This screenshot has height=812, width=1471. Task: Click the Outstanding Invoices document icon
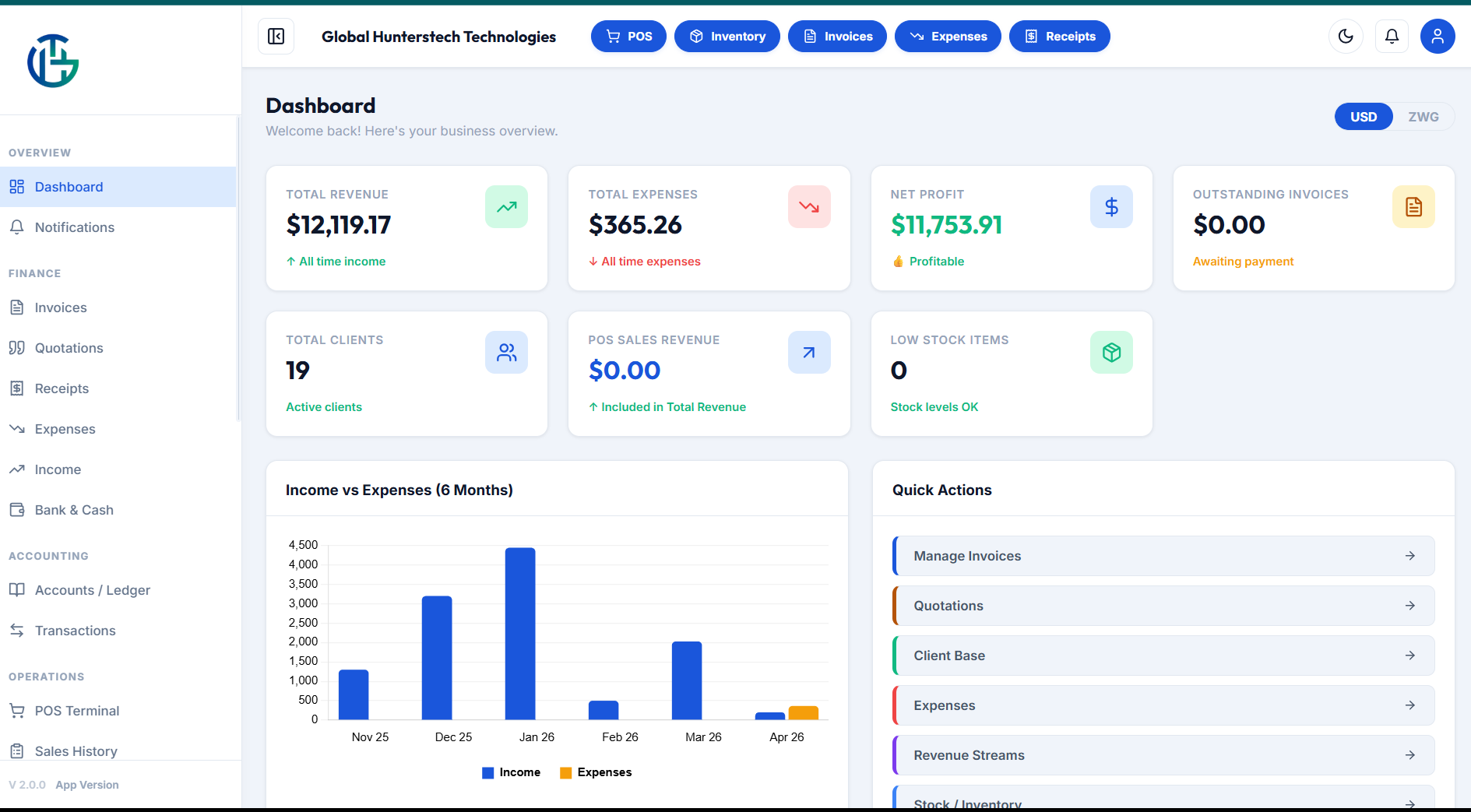(x=1413, y=207)
